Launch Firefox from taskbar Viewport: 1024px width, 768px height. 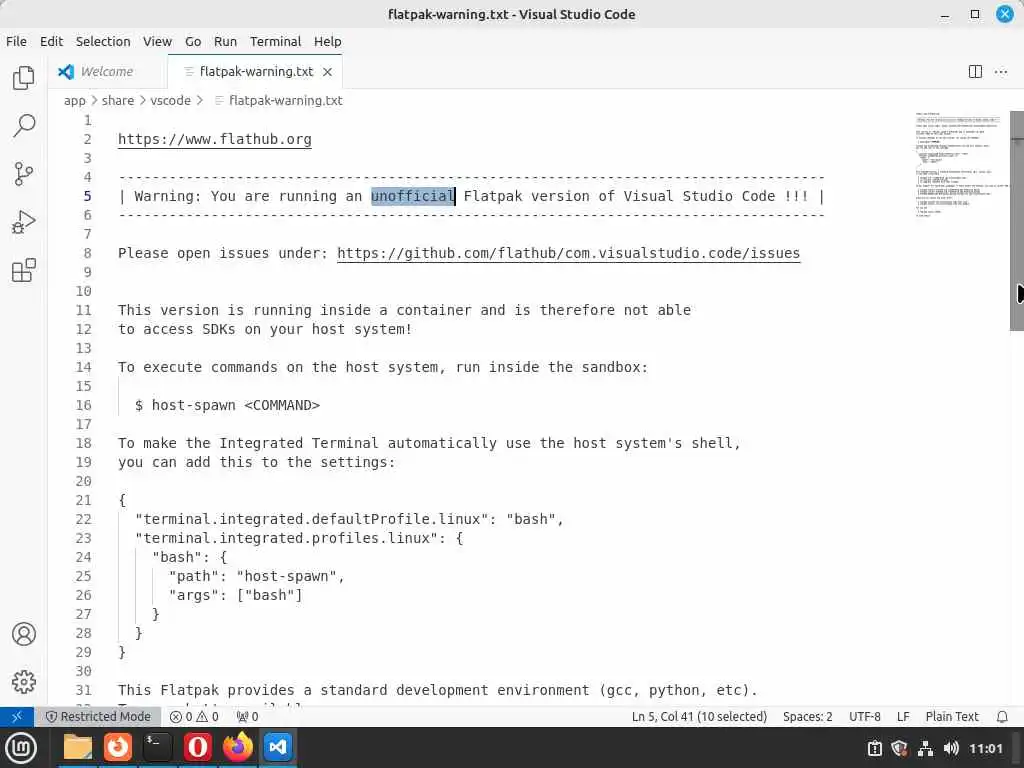point(238,747)
